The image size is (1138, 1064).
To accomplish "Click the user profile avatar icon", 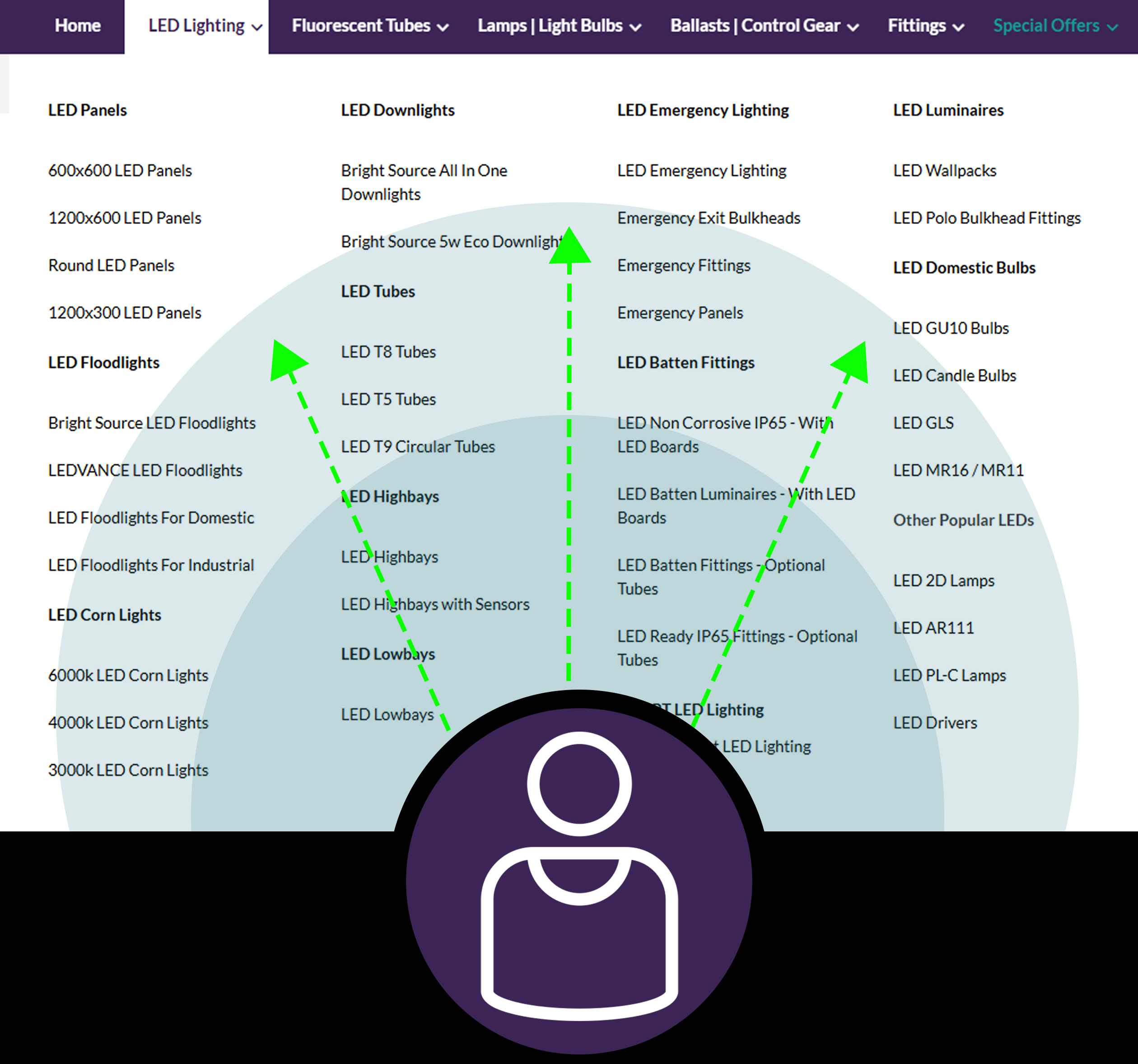I will pyautogui.click(x=579, y=876).
